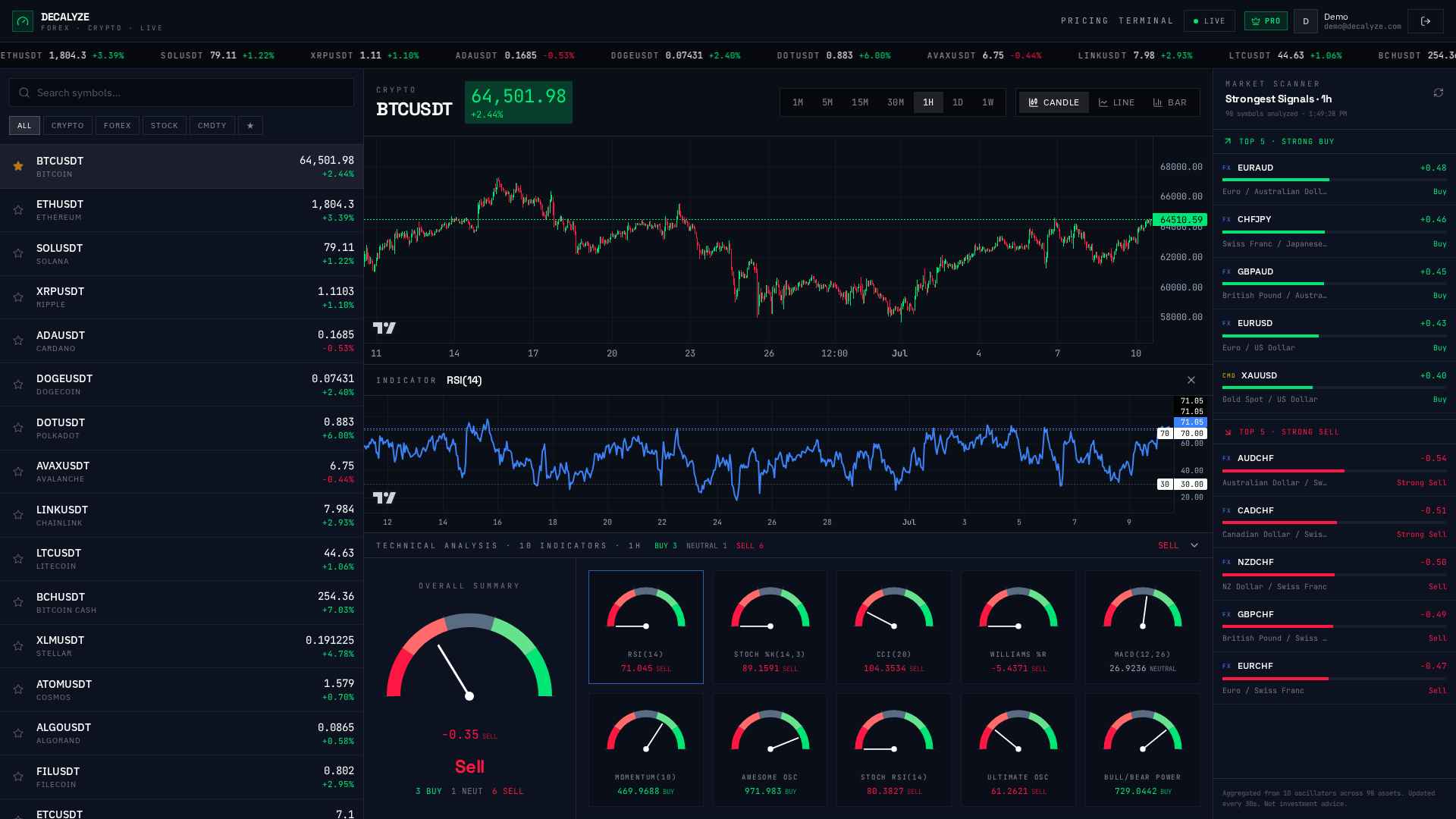The image size is (1456, 819).
Task: Collapse the Technical Analysis section chevron
Action: pyautogui.click(x=1194, y=545)
